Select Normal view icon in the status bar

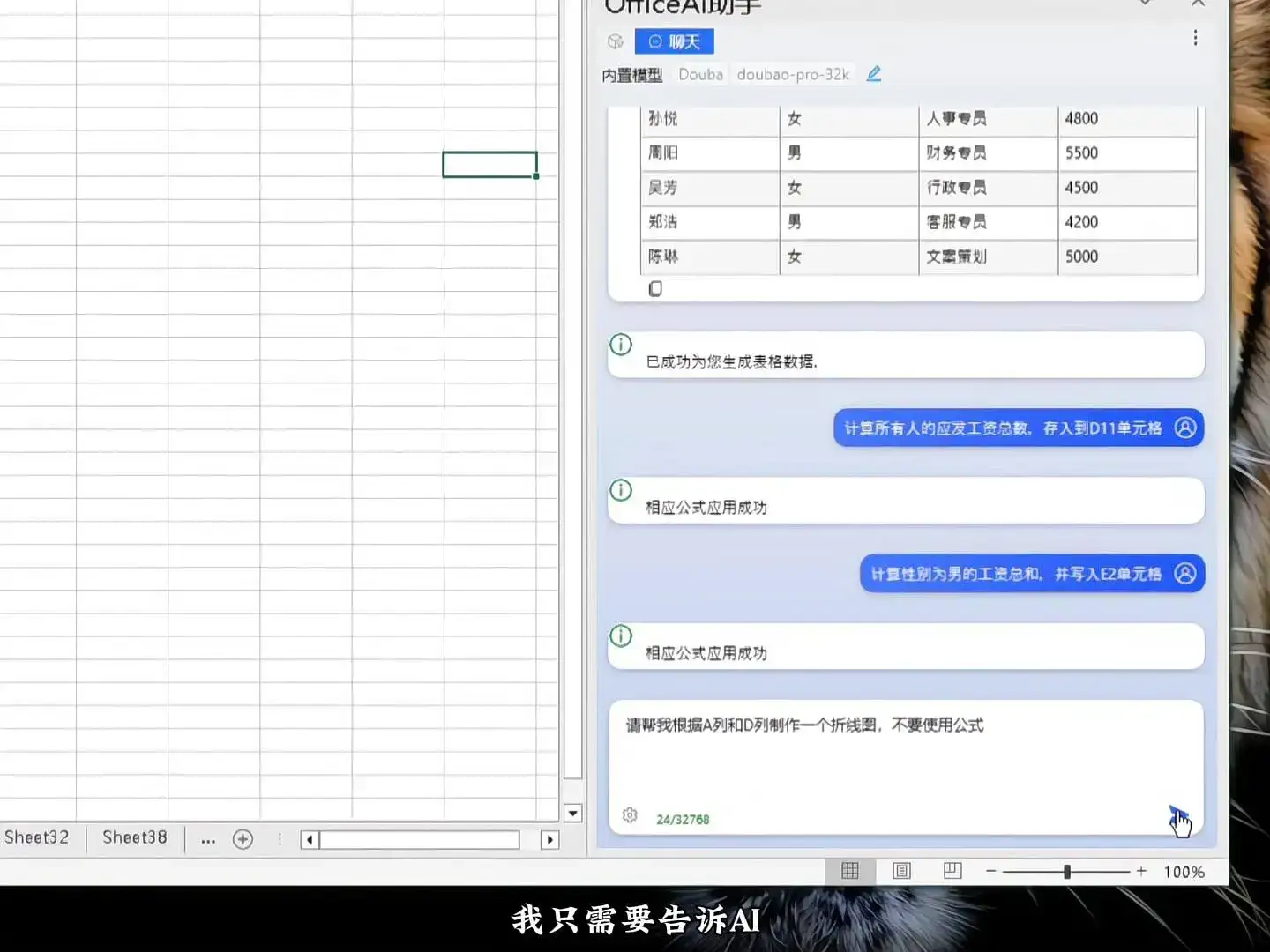pyautogui.click(x=849, y=871)
